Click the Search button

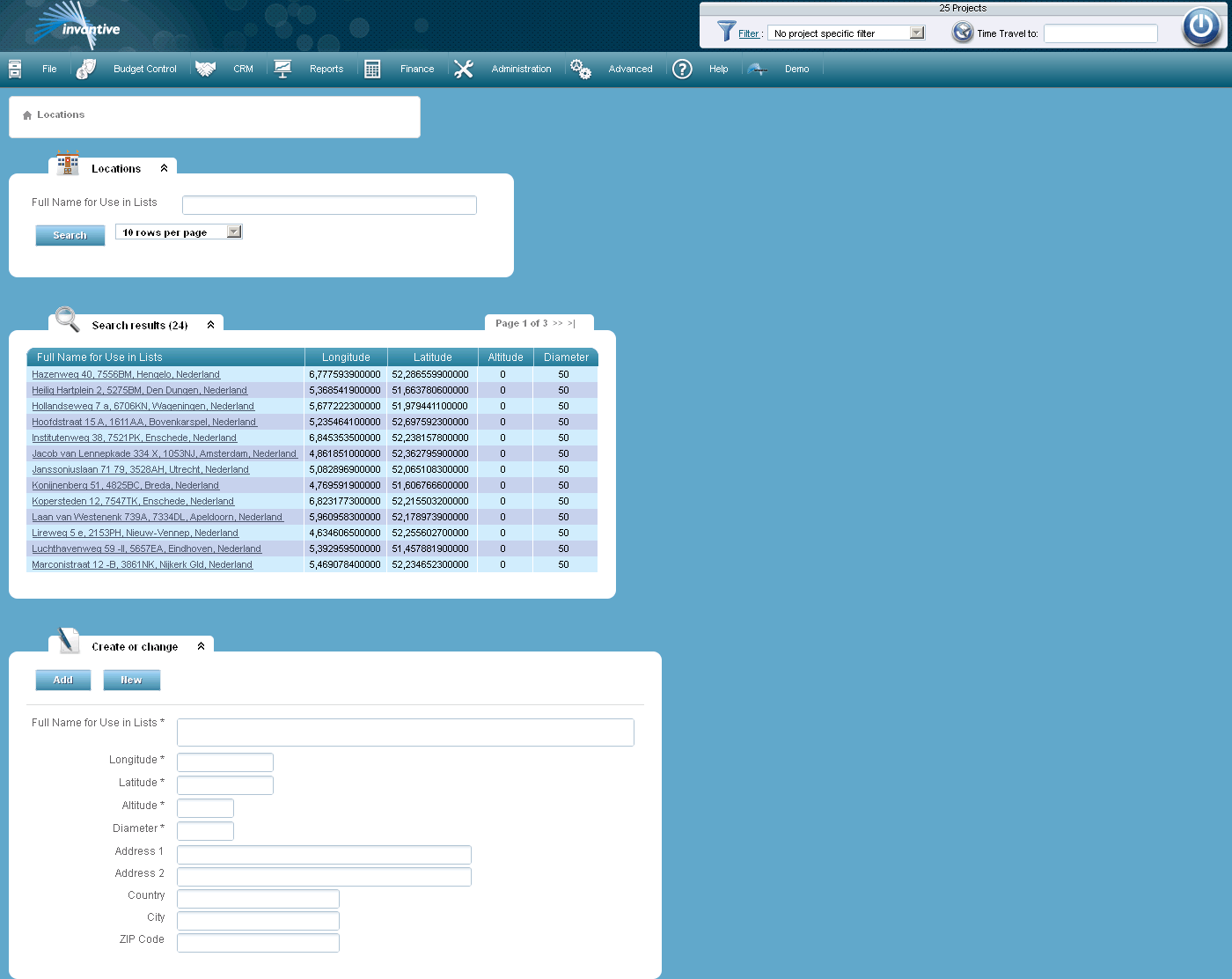click(x=70, y=235)
